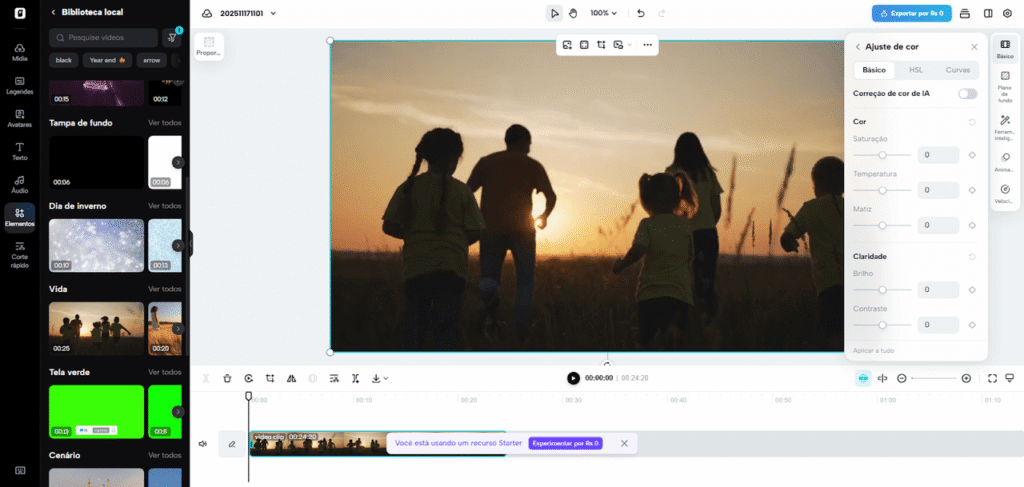Screen dimensions: 1024x487
Task: Click the crop icon in timeline toolbar
Action: click(270, 378)
